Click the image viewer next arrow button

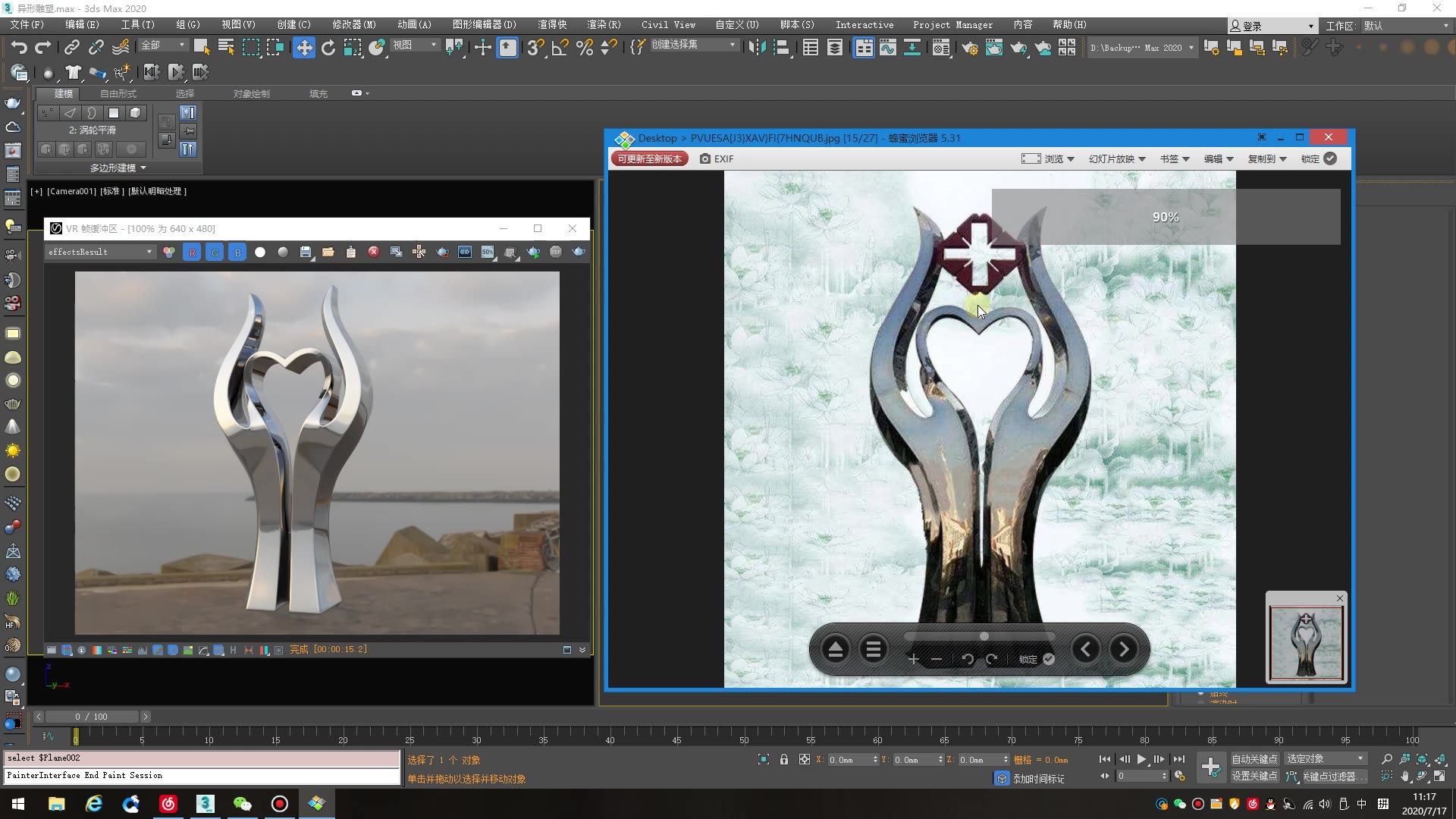1122,649
